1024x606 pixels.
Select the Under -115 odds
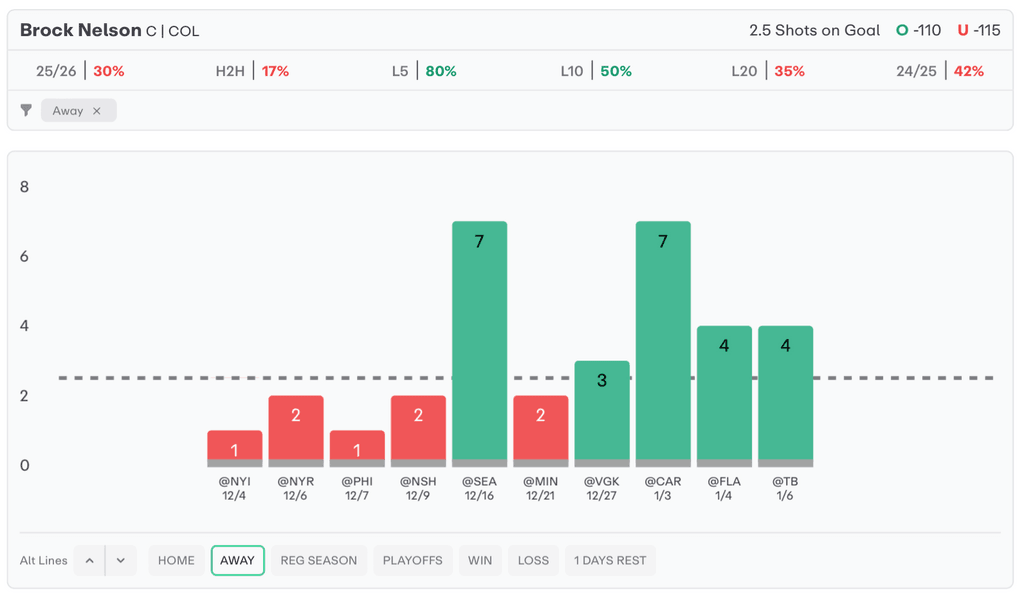979,31
